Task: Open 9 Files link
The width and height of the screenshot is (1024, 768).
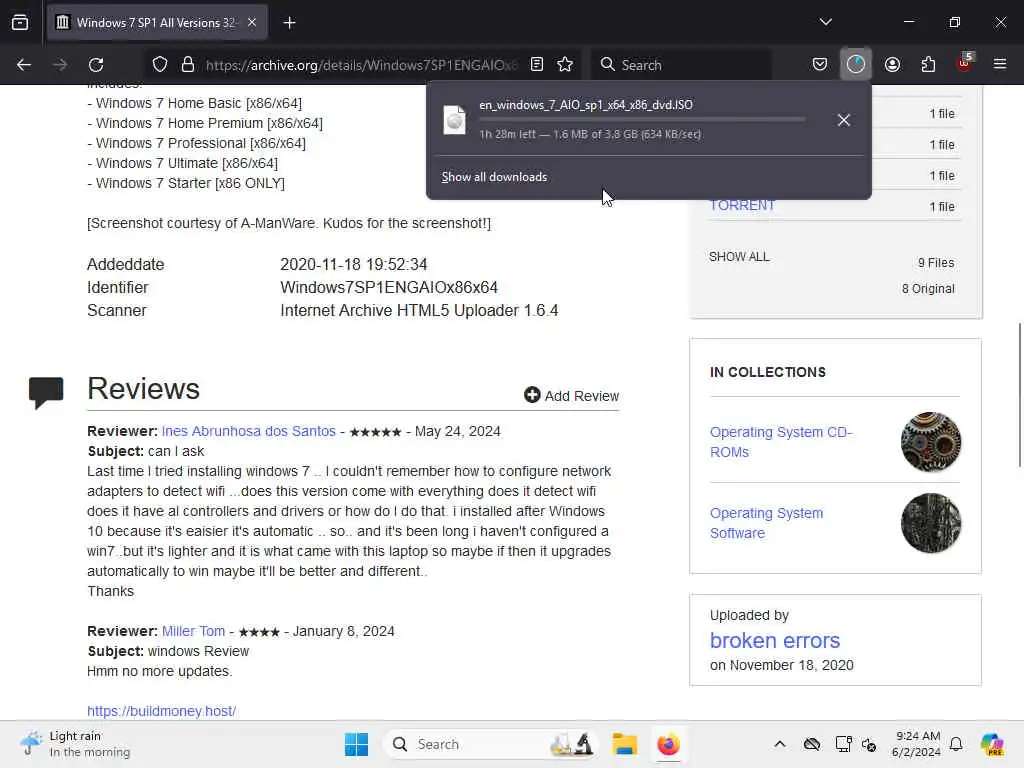Action: [x=936, y=263]
